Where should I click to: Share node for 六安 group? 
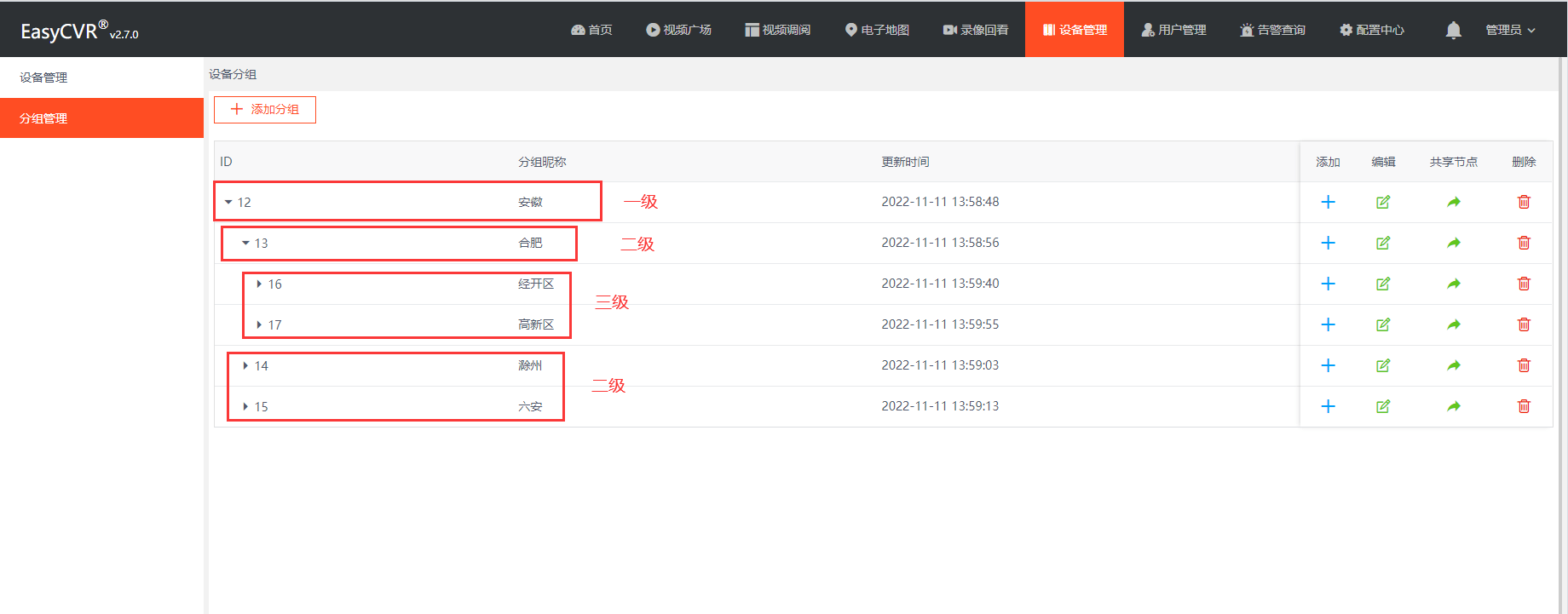(1454, 406)
